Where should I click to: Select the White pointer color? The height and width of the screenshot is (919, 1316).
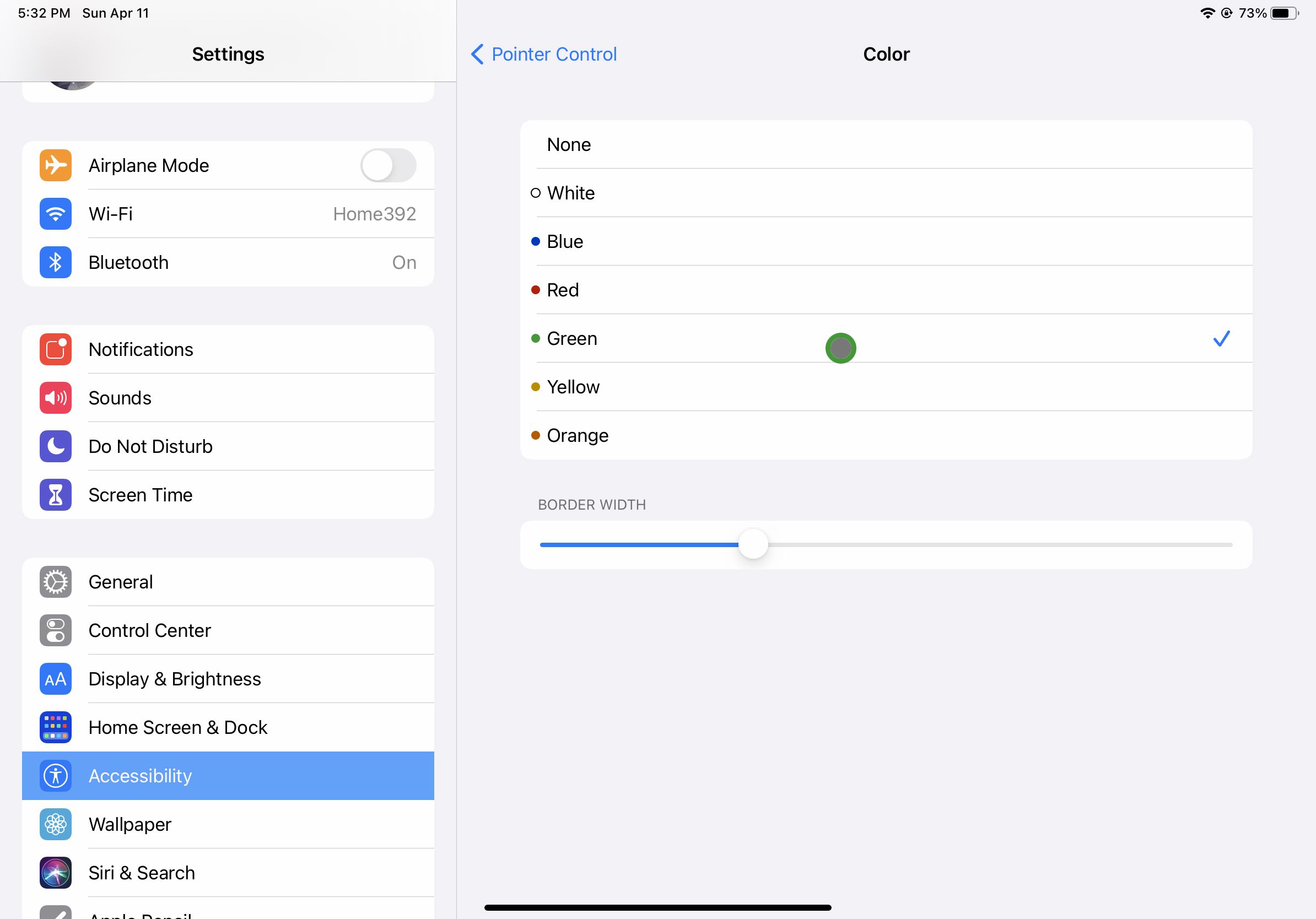tap(887, 192)
